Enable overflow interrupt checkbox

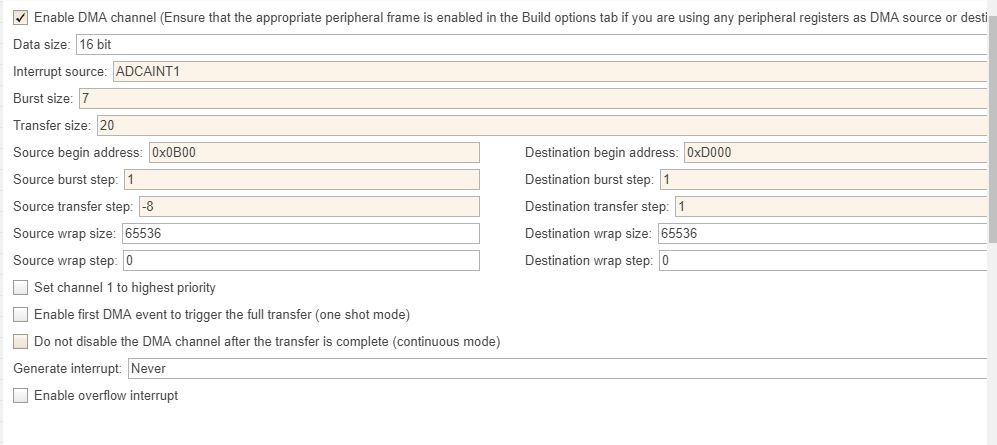pyautogui.click(x=20, y=396)
